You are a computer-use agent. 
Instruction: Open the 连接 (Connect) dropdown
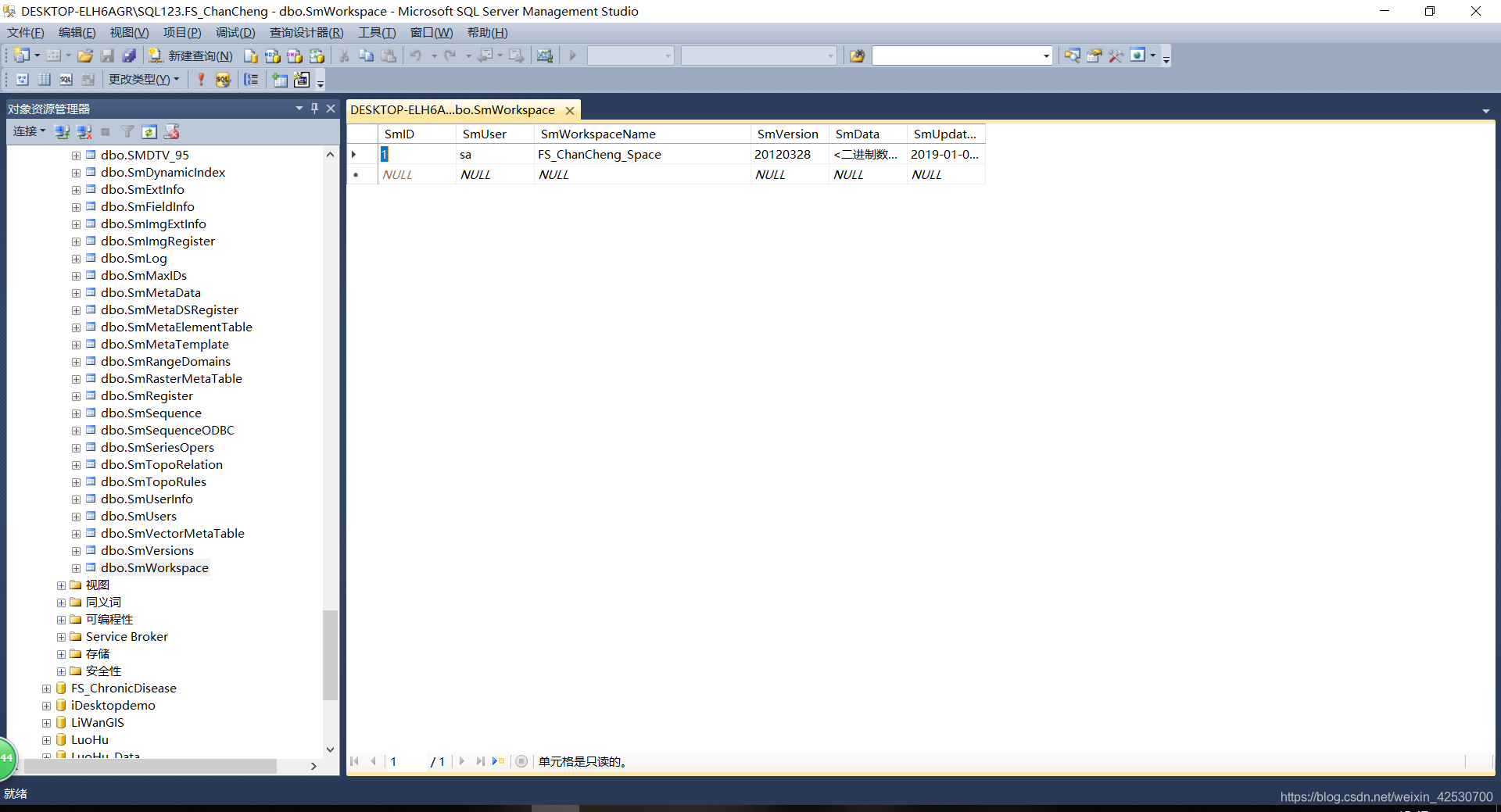pyautogui.click(x=29, y=131)
